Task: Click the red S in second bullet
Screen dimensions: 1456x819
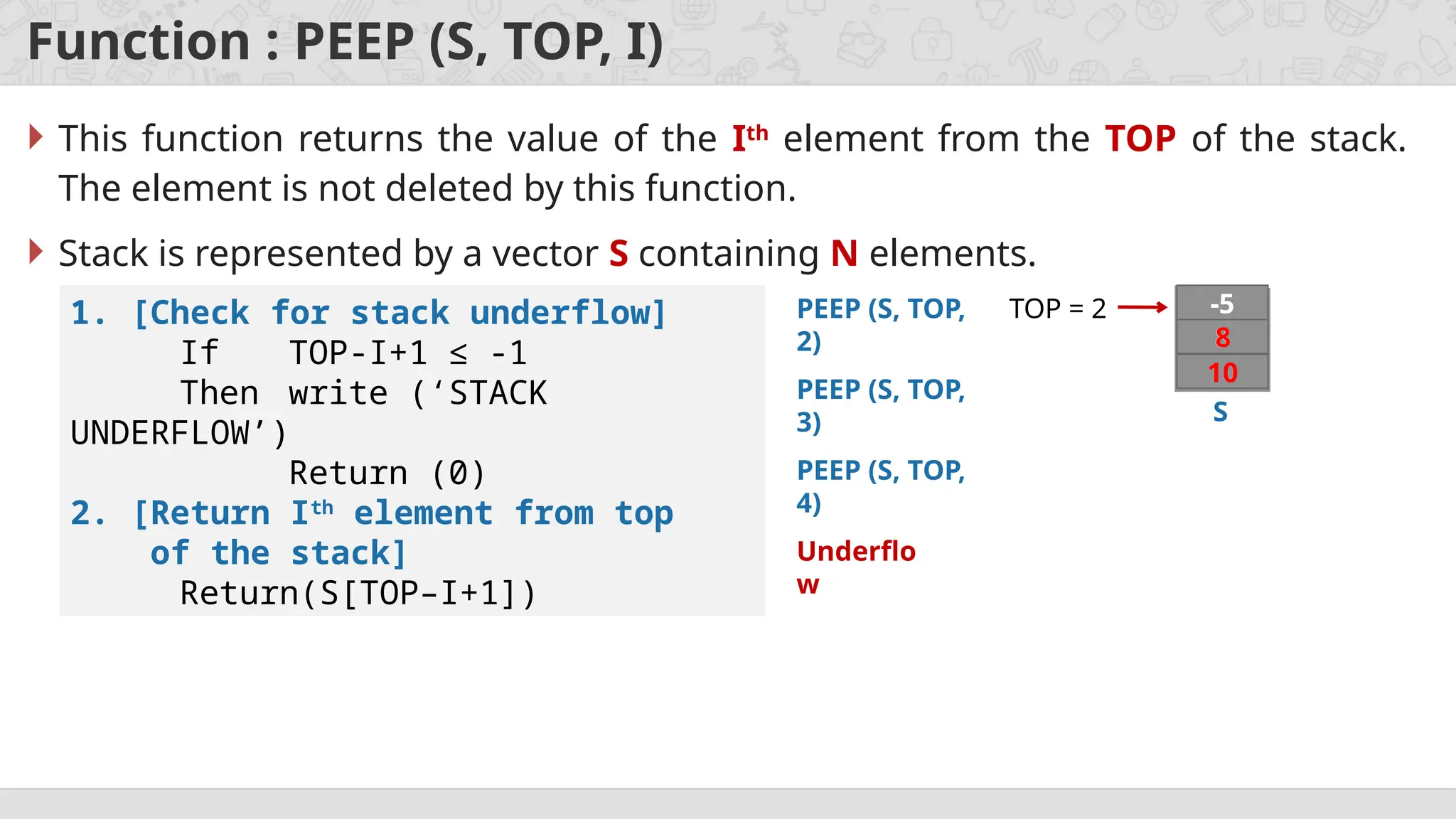Action: click(619, 253)
